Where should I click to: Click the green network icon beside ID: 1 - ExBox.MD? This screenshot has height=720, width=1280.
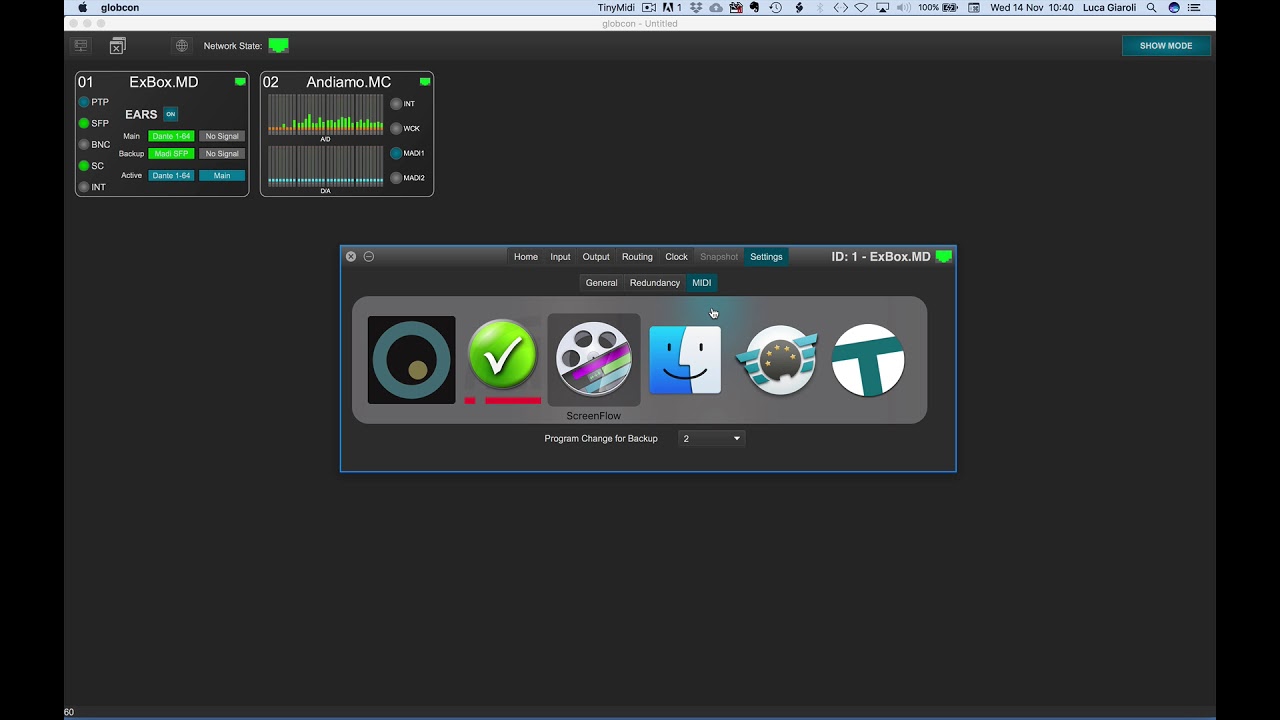943,257
